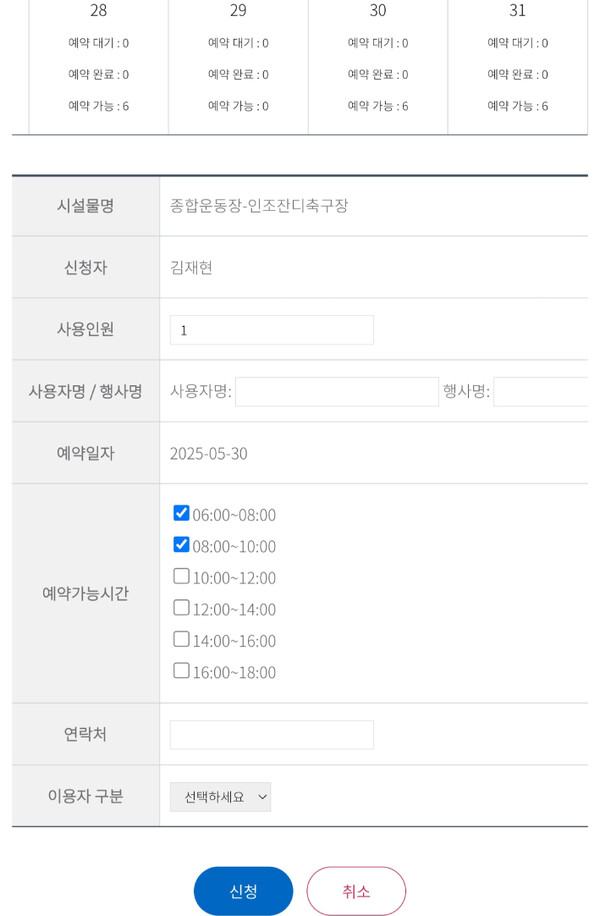Select calendar day 31
The height and width of the screenshot is (916, 600).
coord(517,11)
